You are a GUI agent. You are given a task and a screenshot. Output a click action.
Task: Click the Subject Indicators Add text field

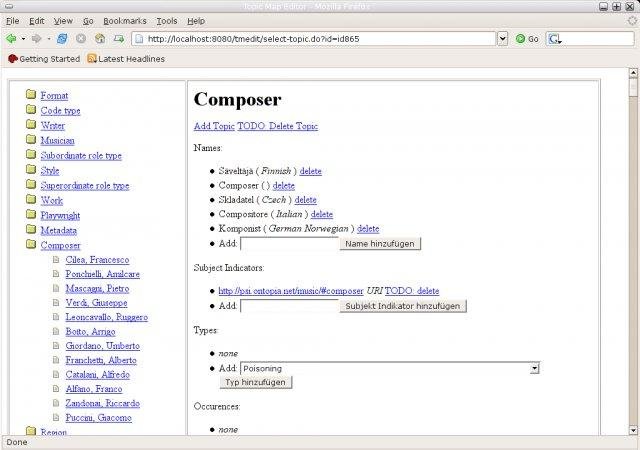pyautogui.click(x=288, y=306)
